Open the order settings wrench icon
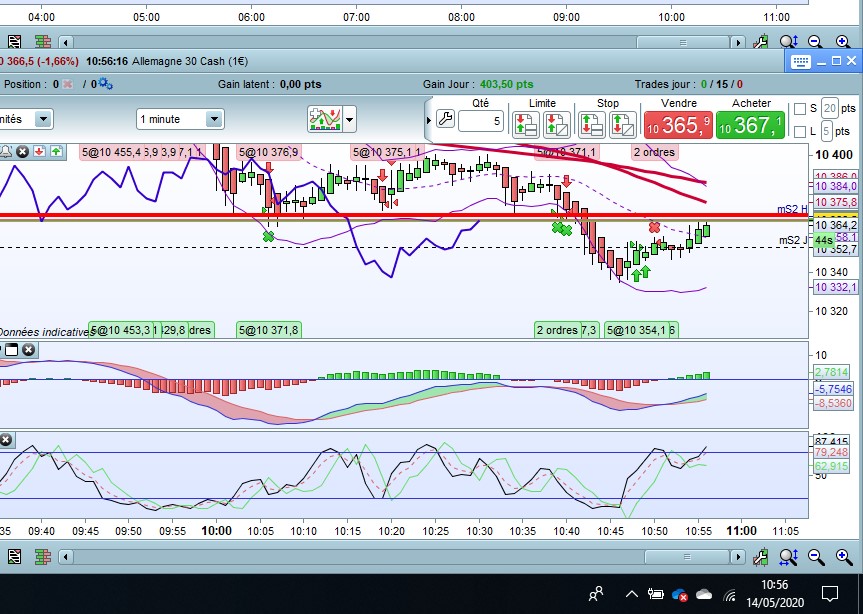863x614 pixels. [x=446, y=120]
